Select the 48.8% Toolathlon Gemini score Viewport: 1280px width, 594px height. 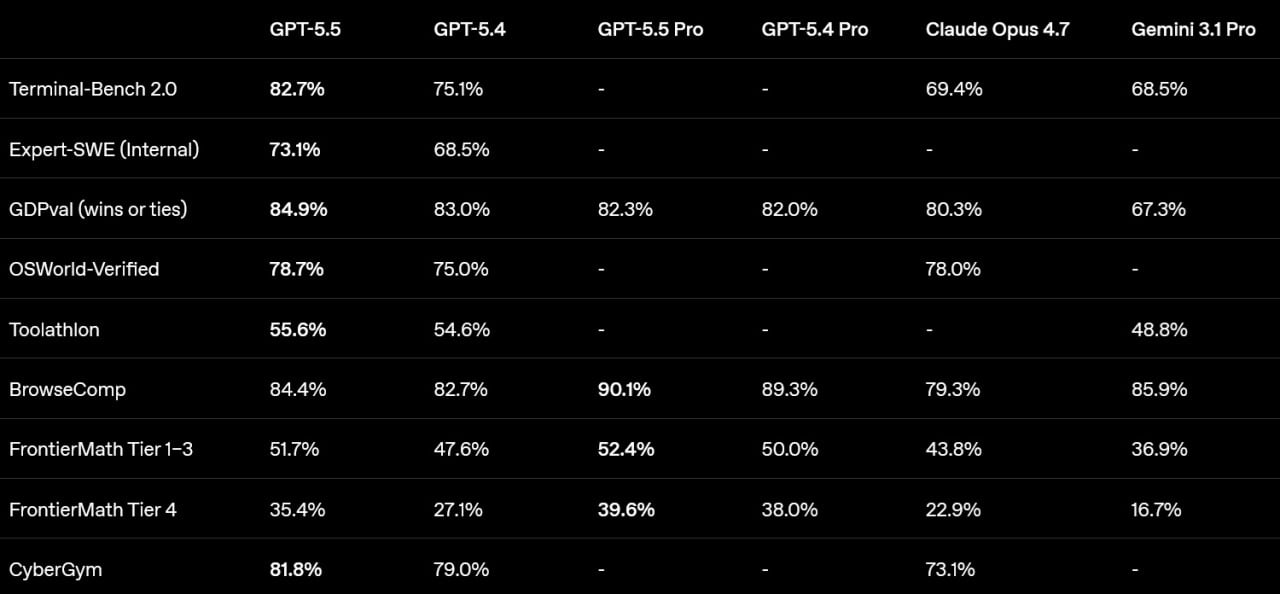pyautogui.click(x=1159, y=329)
